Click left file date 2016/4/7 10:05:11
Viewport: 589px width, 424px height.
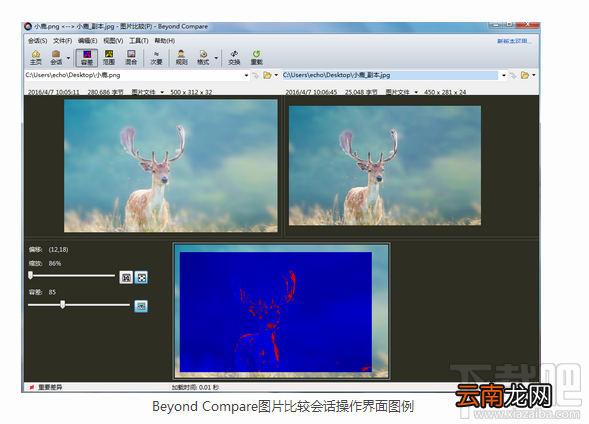pyautogui.click(x=54, y=92)
